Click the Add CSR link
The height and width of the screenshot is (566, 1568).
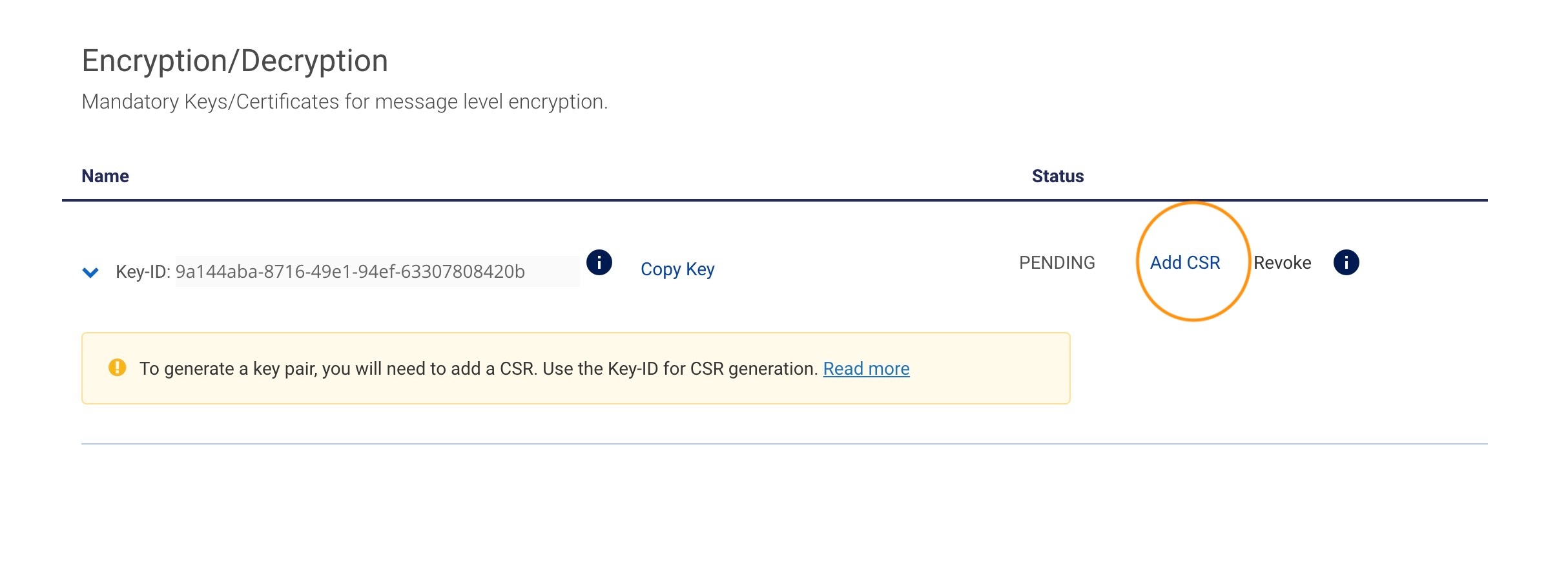(1185, 262)
